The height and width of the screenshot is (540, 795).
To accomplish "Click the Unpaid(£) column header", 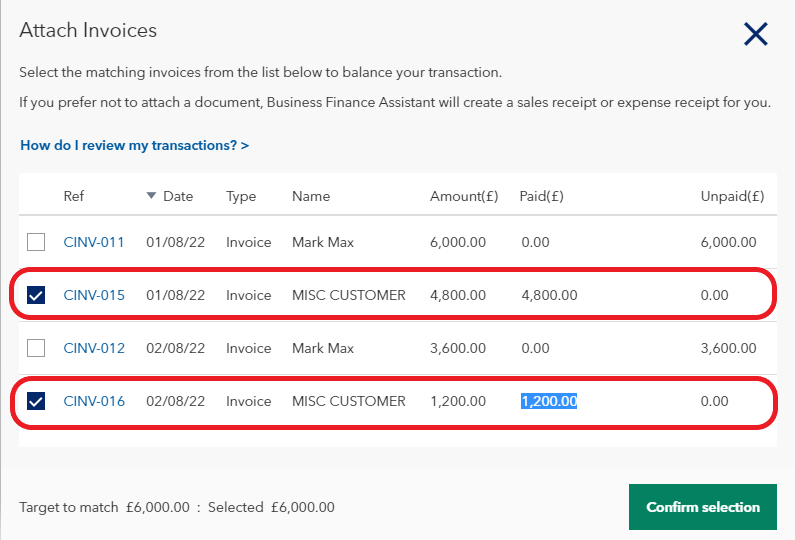I will 732,196.
